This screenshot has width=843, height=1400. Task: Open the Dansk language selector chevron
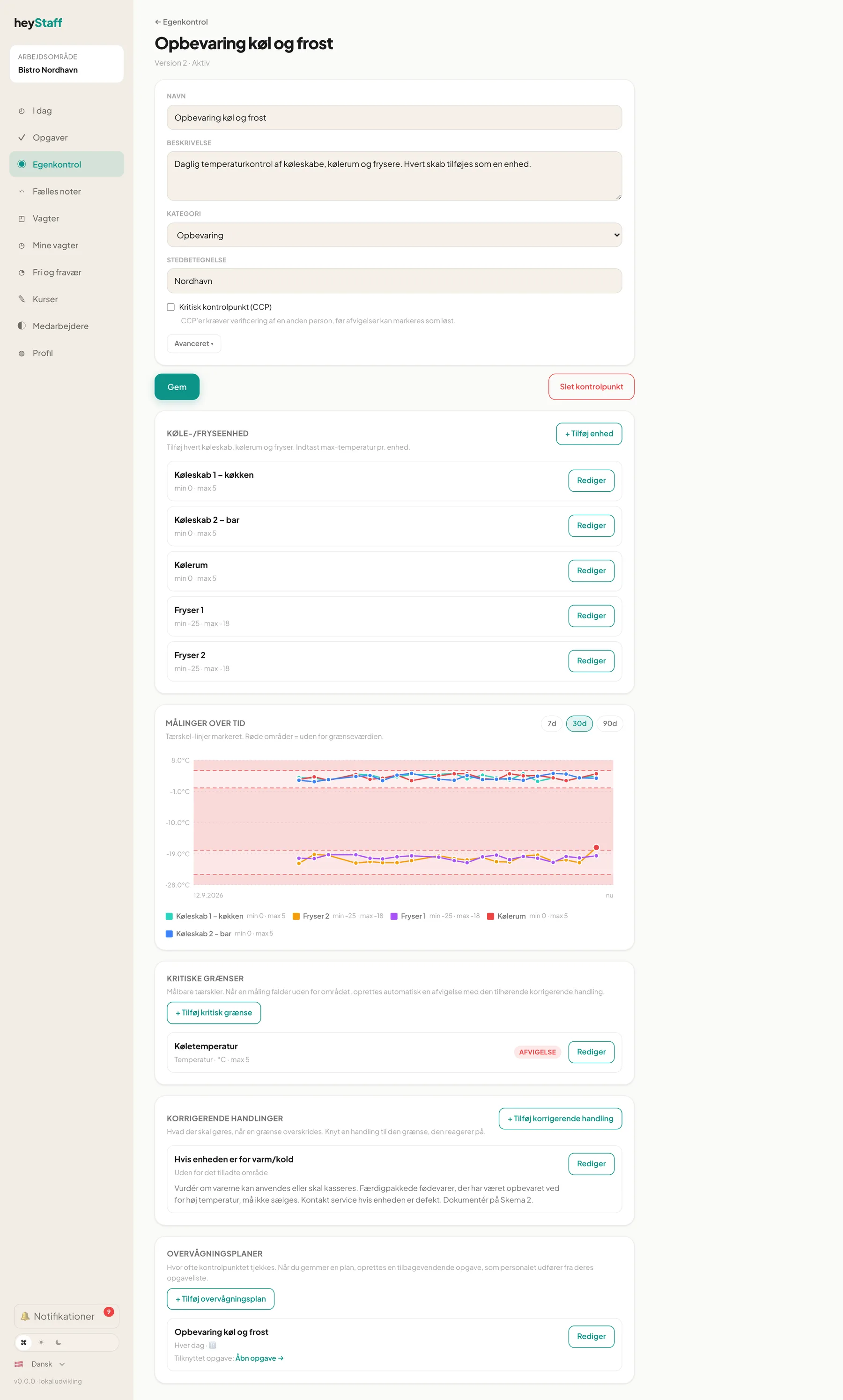tap(62, 1364)
